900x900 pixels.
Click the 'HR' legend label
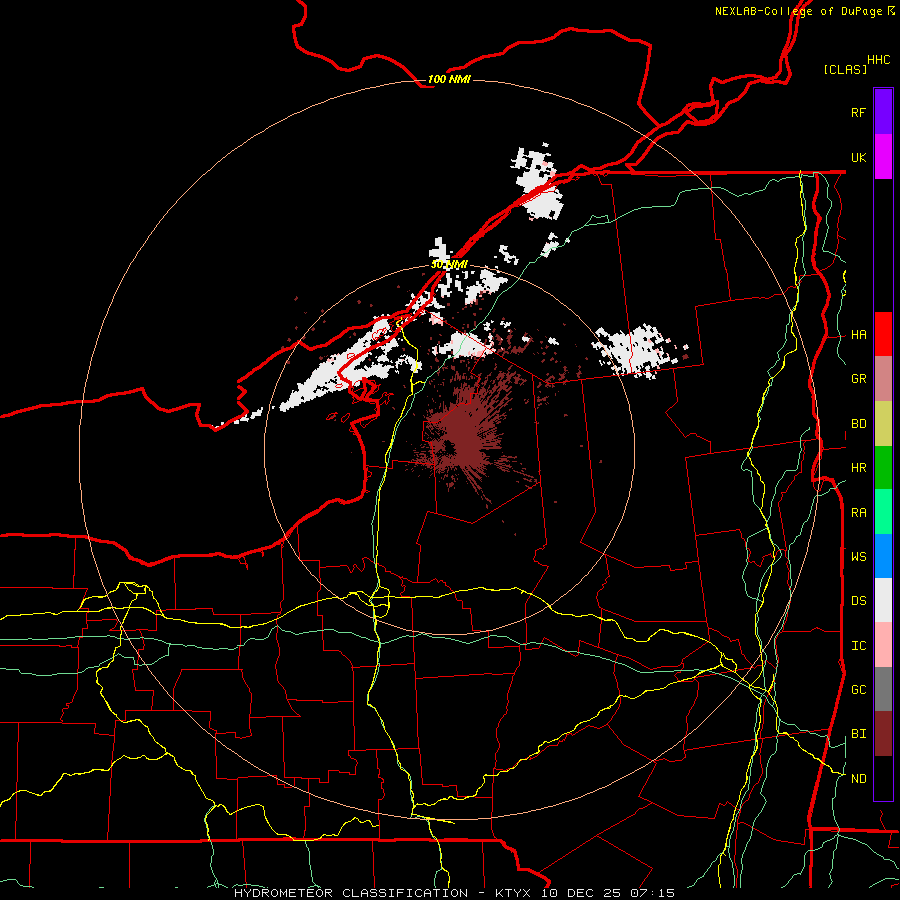click(858, 468)
